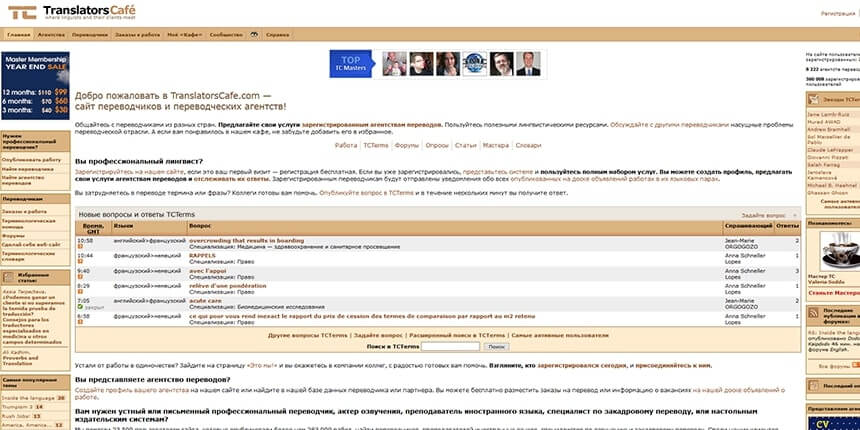The image size is (860, 430).
Task: Click the green closed checkmark under 7:05
Action: tap(80, 307)
